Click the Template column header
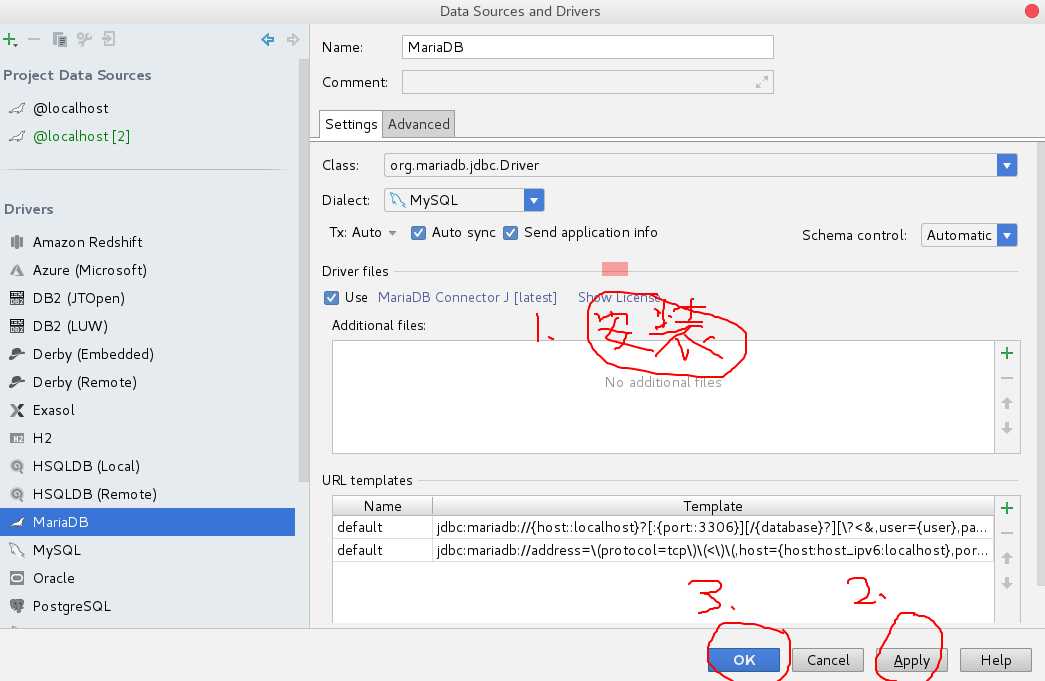This screenshot has height=681, width=1045. pos(712,506)
